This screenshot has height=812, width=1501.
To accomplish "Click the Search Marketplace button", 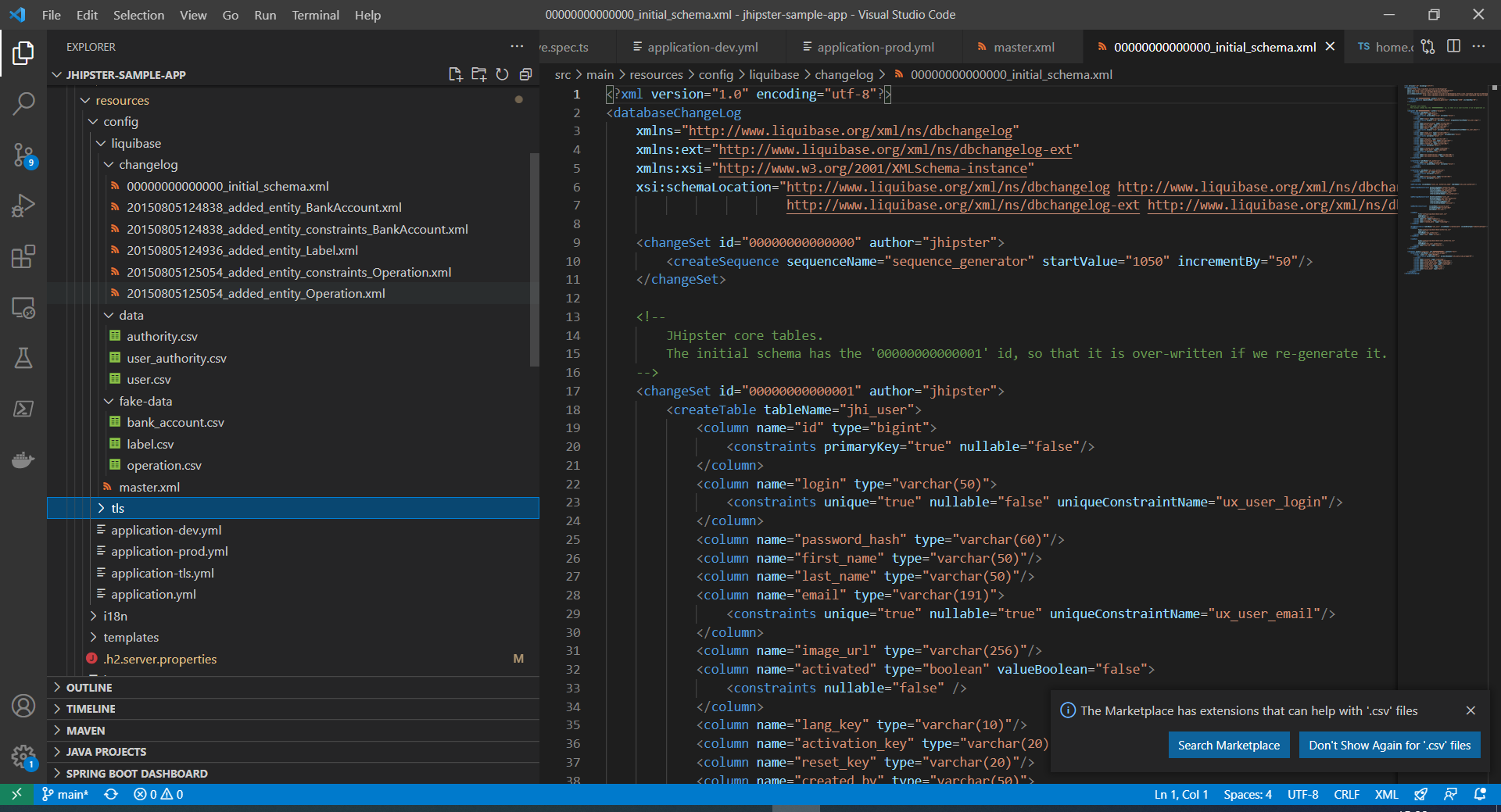I will coord(1228,746).
